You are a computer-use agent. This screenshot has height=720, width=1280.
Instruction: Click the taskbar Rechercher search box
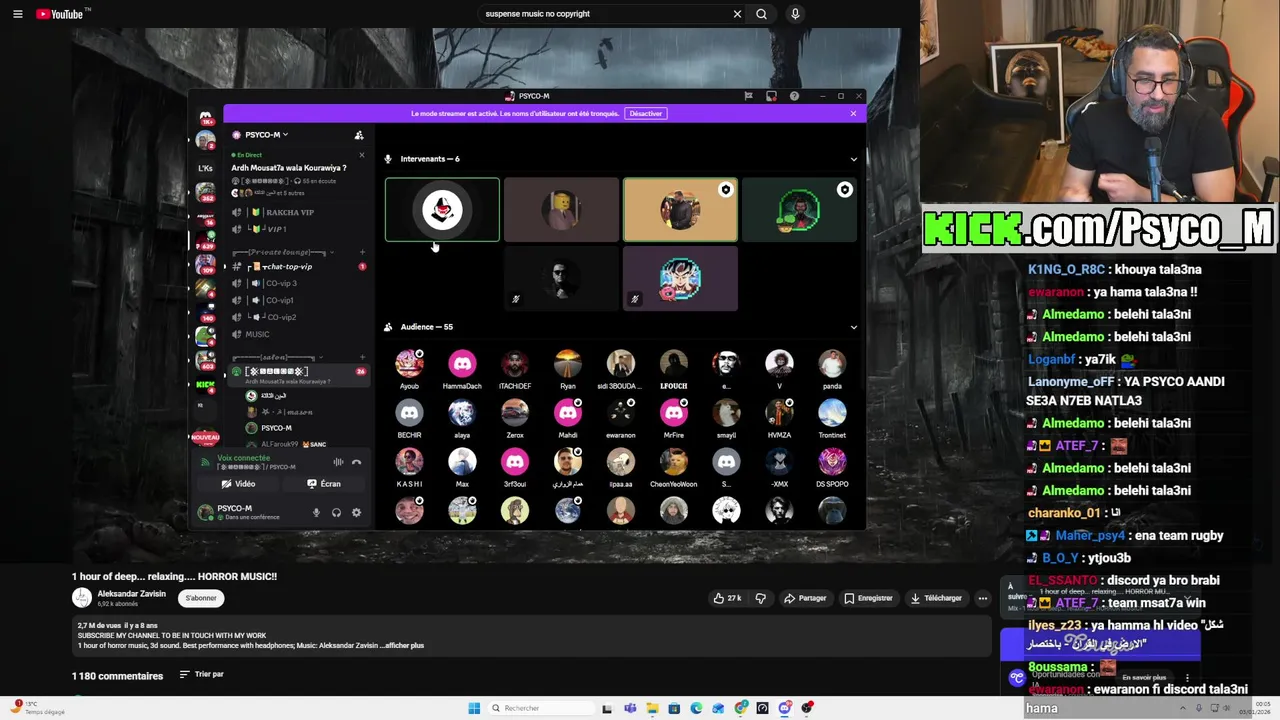tap(539, 708)
